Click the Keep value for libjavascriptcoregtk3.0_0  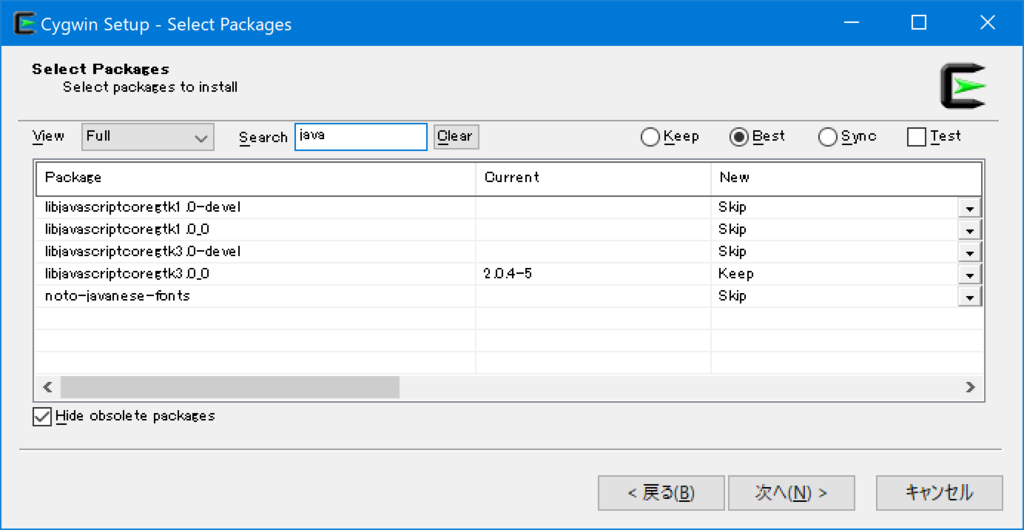tap(736, 273)
